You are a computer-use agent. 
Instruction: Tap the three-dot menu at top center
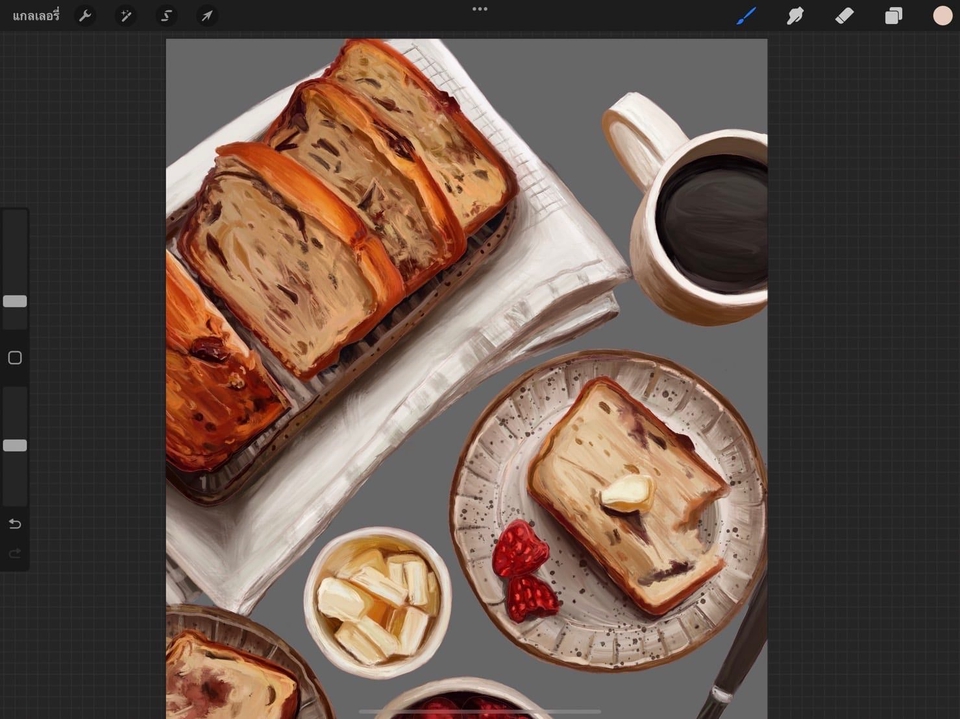(480, 9)
